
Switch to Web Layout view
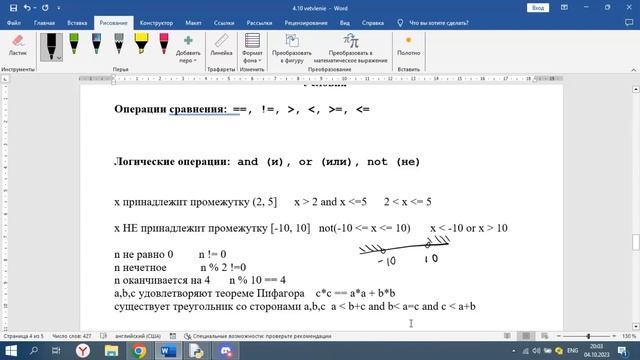point(544,336)
